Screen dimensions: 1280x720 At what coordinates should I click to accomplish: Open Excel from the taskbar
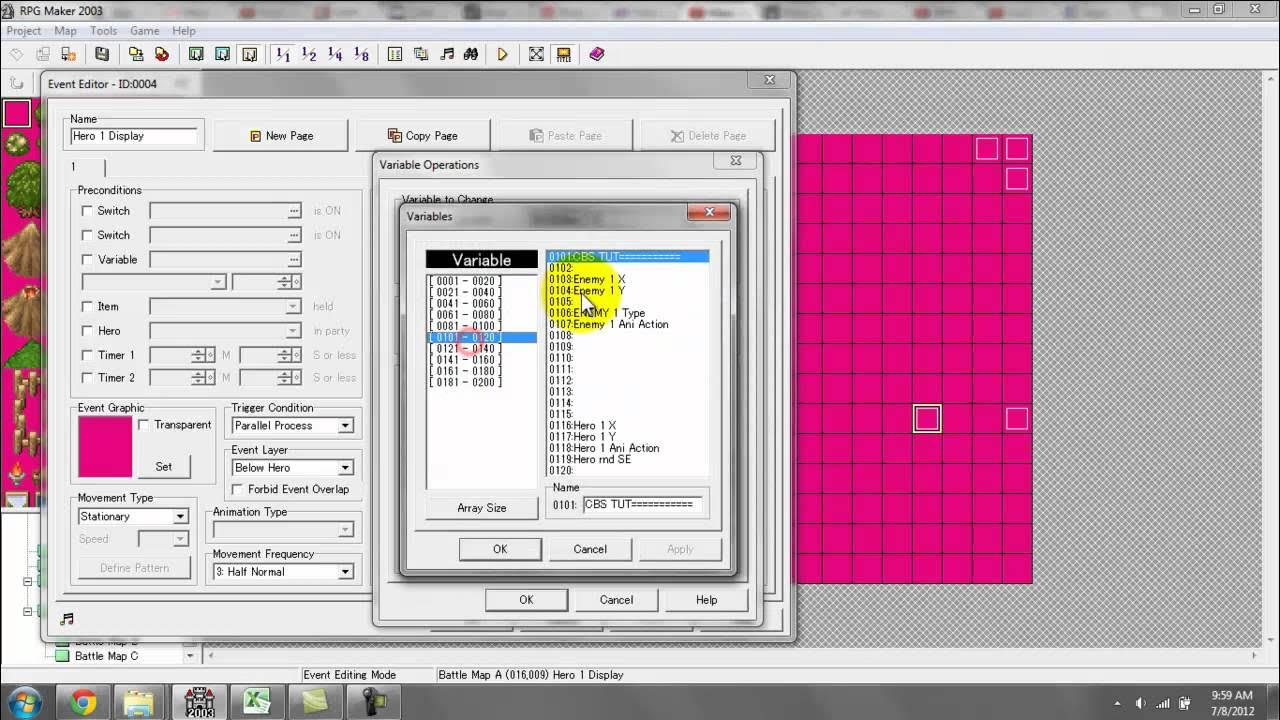(x=259, y=703)
